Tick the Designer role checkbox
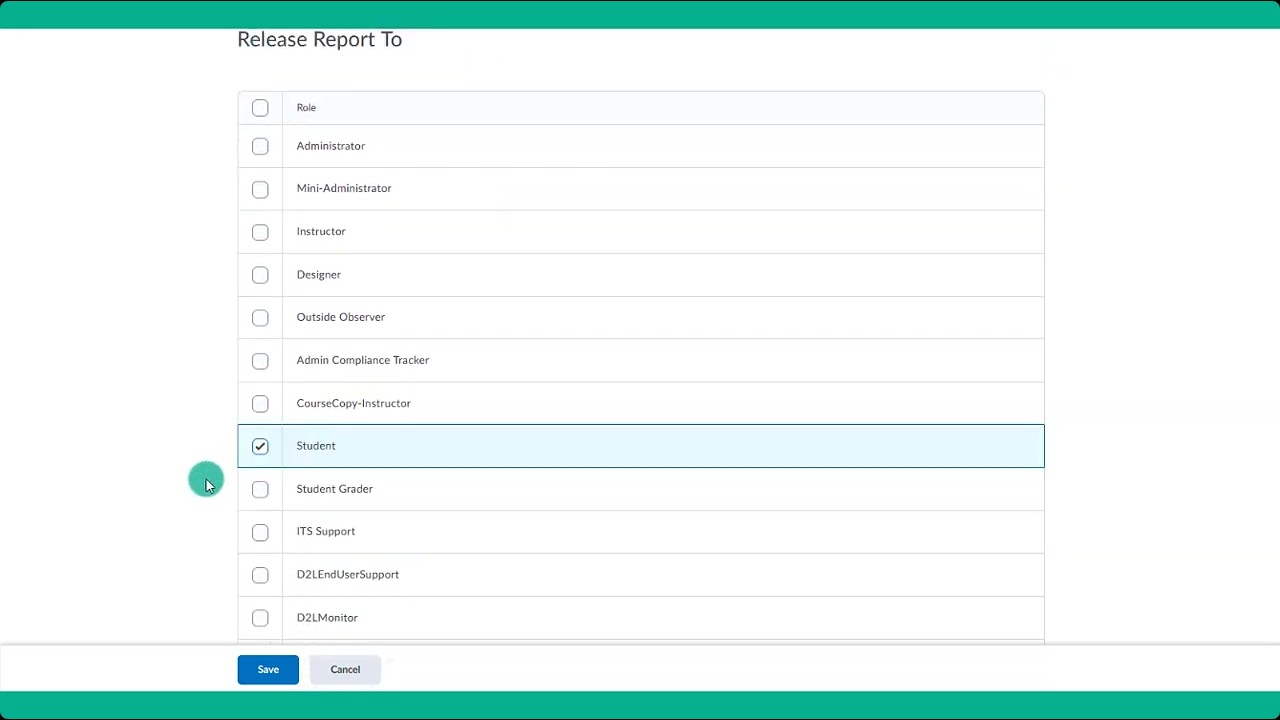This screenshot has width=1280, height=720. point(260,275)
